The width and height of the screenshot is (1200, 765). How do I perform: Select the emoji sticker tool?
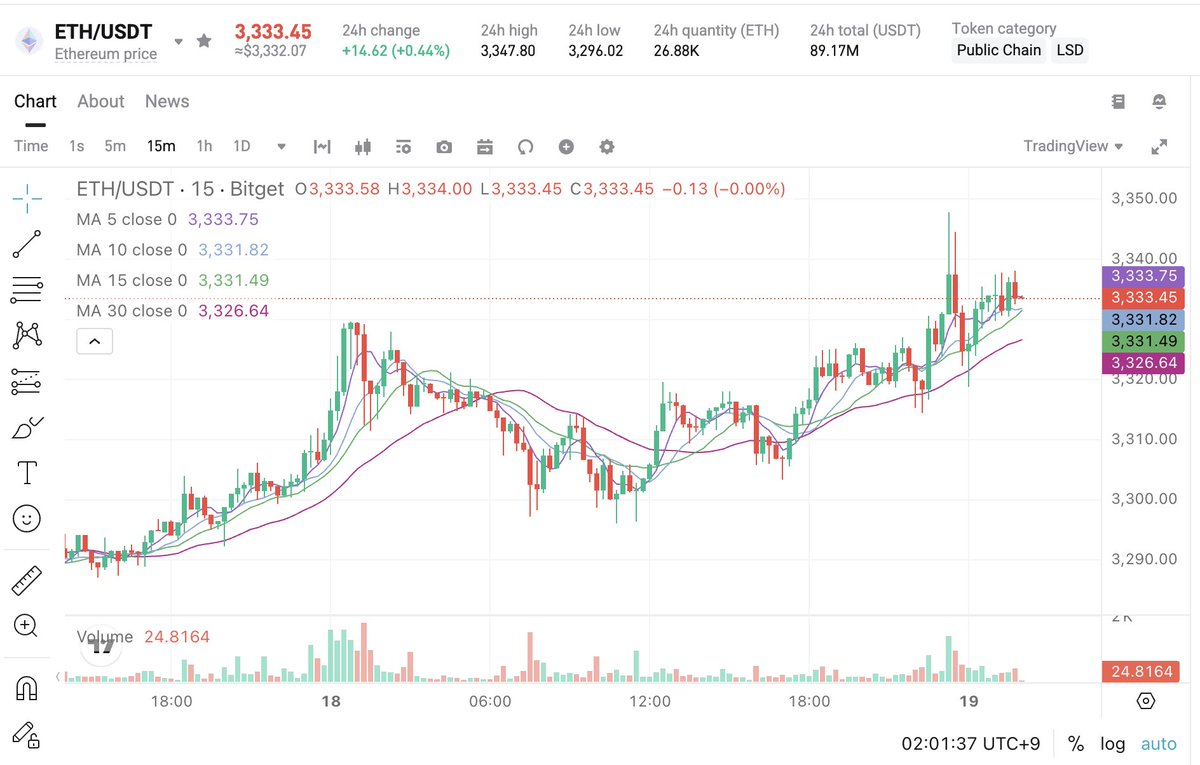point(26,518)
